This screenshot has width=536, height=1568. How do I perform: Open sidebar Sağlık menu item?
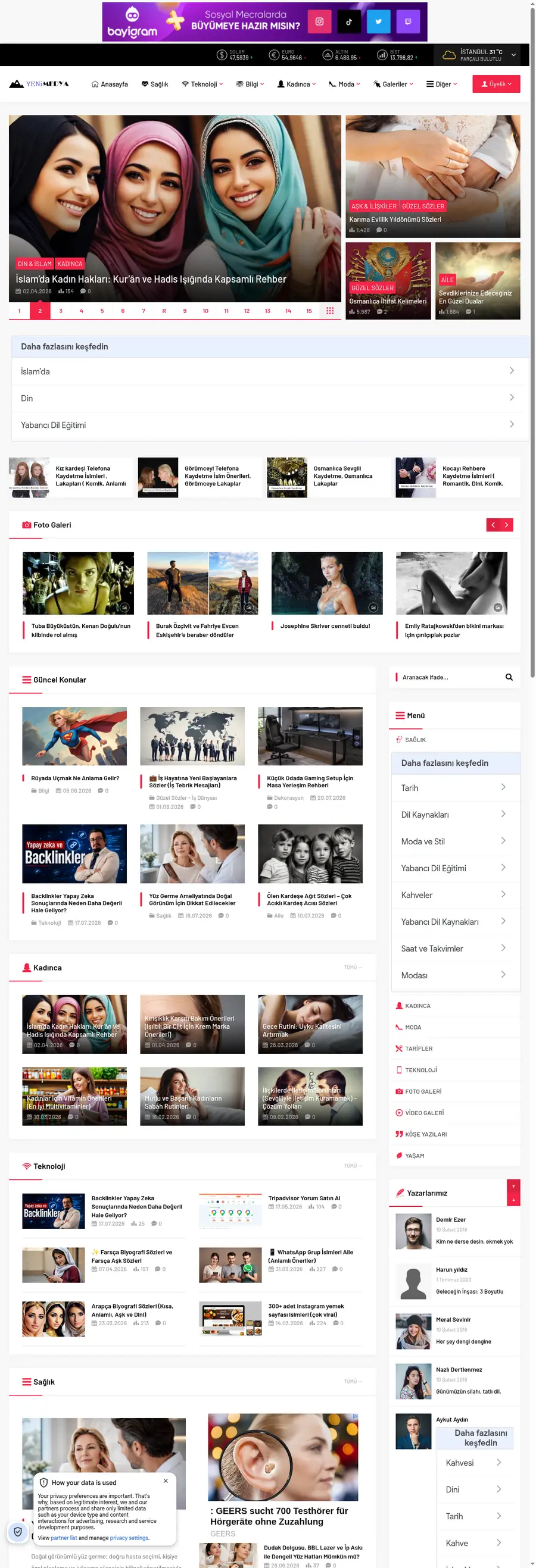coord(454,740)
